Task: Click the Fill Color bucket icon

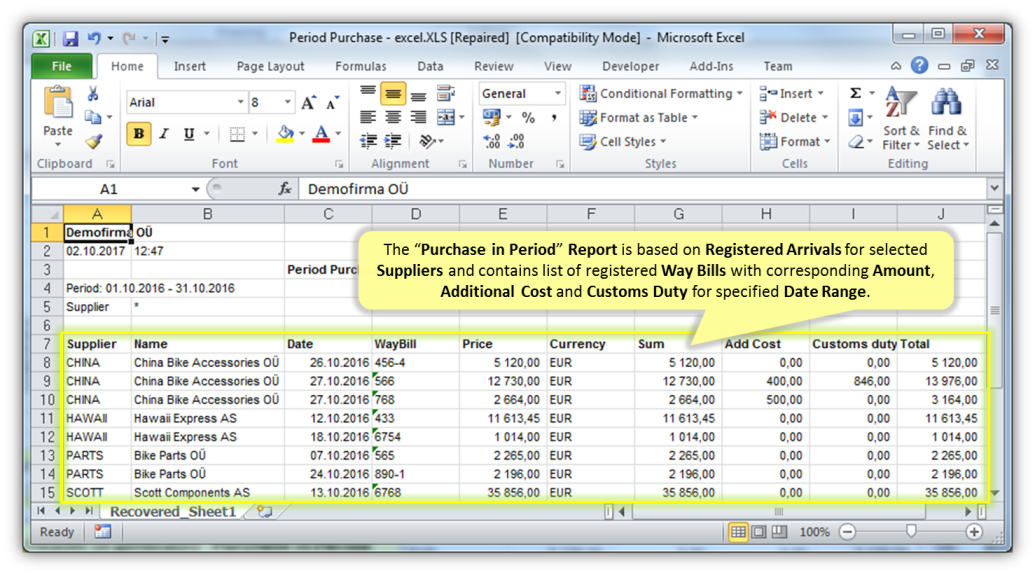Action: click(285, 134)
